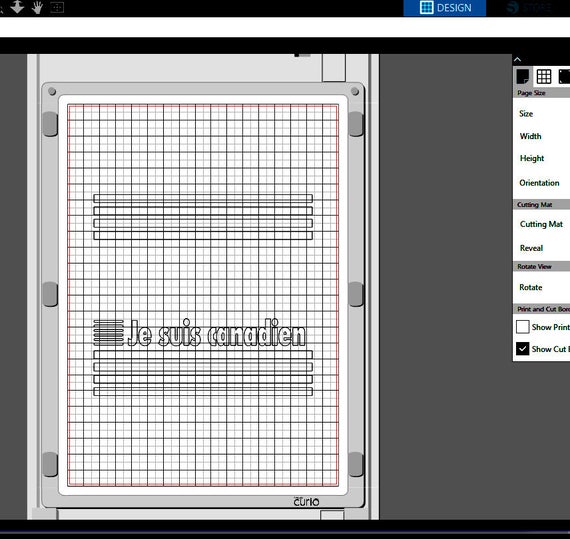Uncheck the Show Cut Border checkbox
Image resolution: width=570 pixels, height=539 pixels.
(522, 349)
